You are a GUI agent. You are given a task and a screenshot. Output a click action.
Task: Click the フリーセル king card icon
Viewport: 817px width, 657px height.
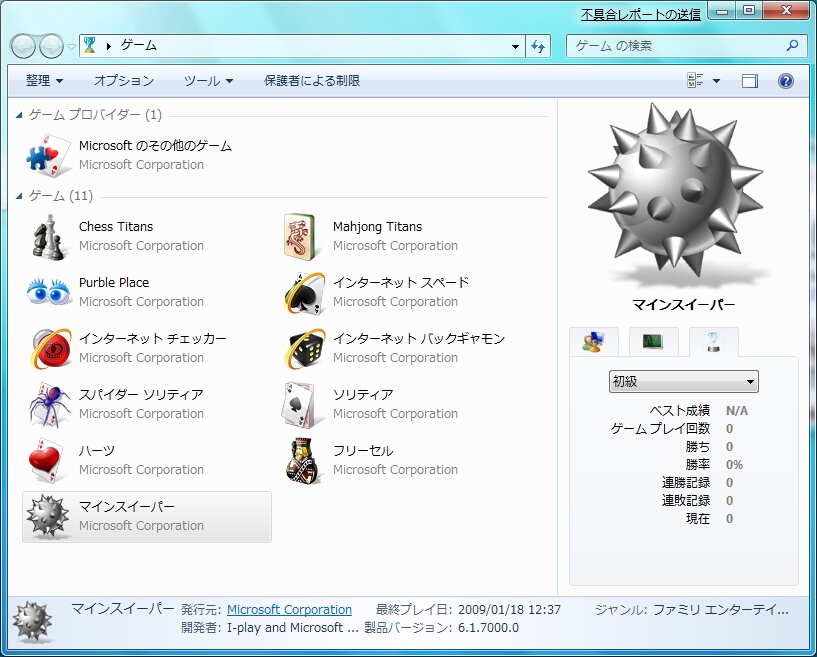click(x=302, y=461)
